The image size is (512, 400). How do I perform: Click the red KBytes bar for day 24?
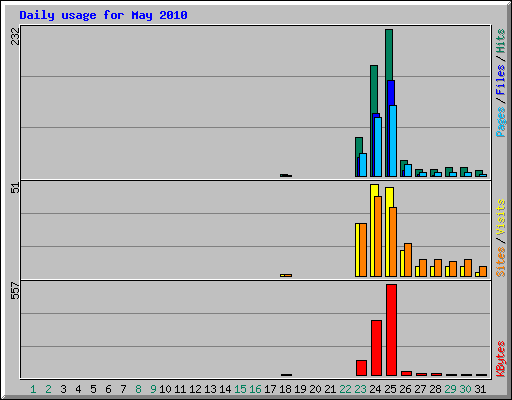[x=376, y=348]
